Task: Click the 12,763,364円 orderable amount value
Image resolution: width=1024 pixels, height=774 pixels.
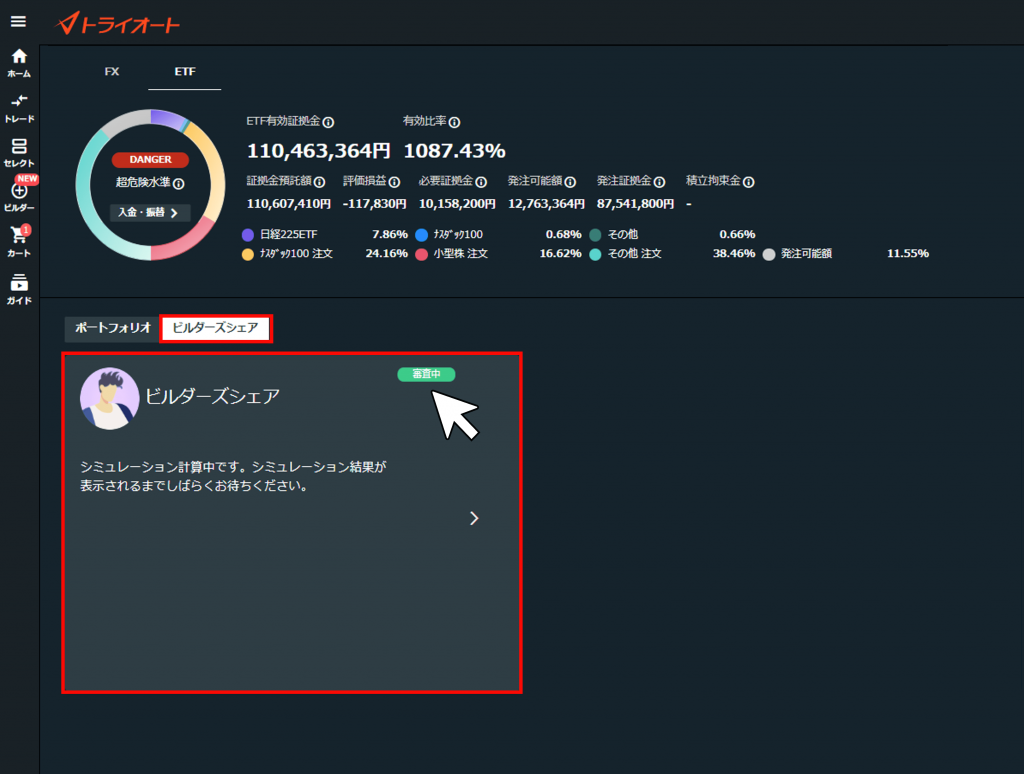Action: point(547,204)
